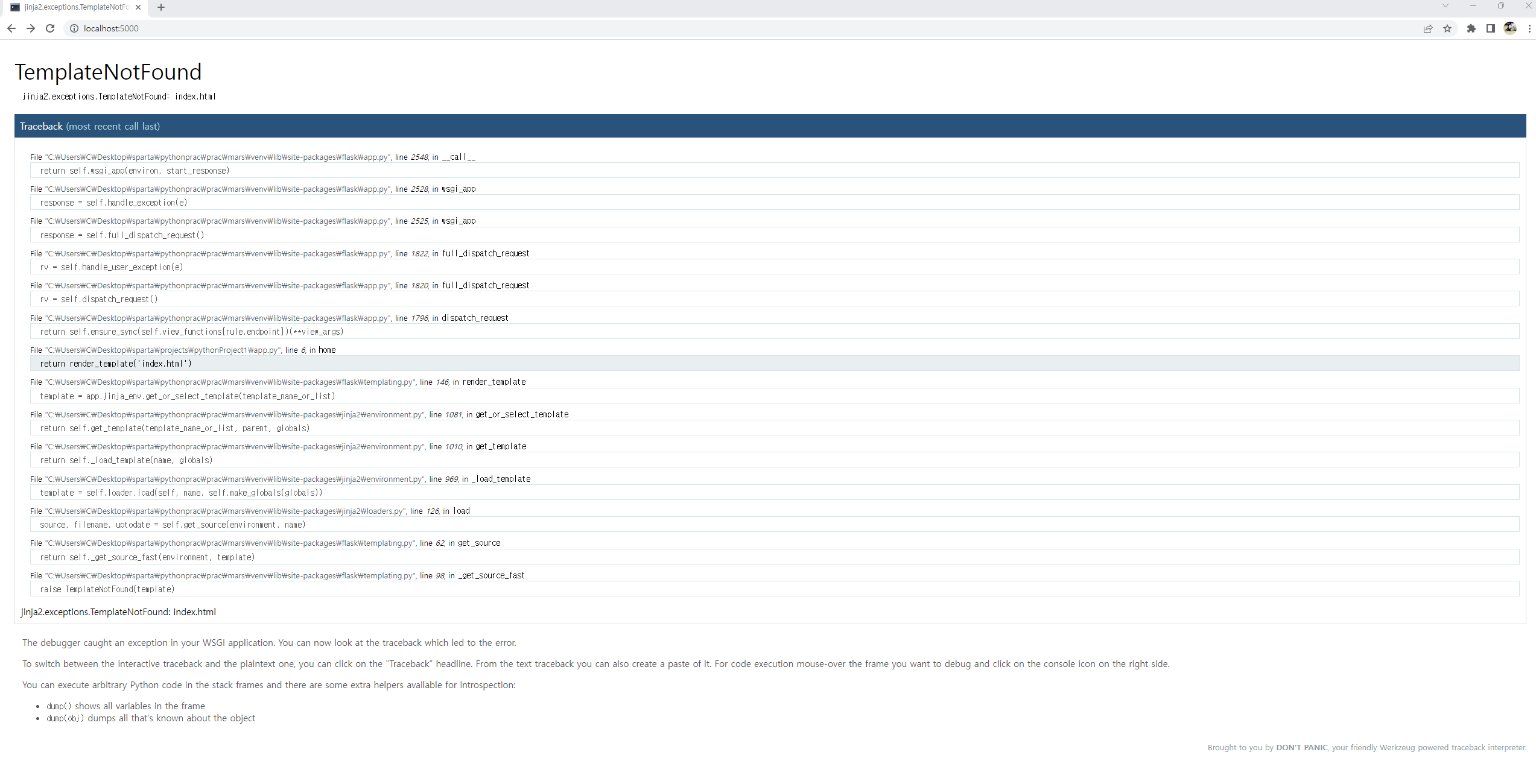Click the 'Brought to you by DON'T PANIC' footer
This screenshot has height=784, width=1536.
tap(1366, 747)
